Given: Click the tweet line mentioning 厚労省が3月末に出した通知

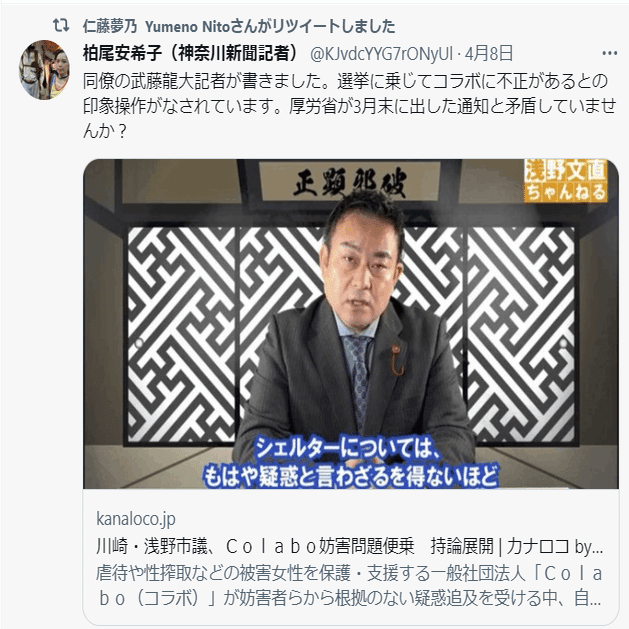Looking at the screenshot, I should click(349, 106).
